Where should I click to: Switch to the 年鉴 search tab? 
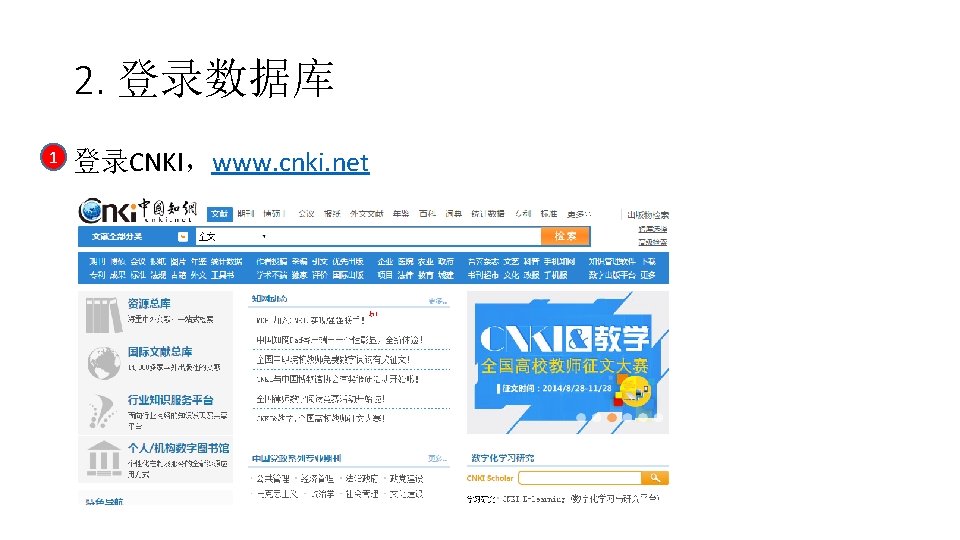401,214
